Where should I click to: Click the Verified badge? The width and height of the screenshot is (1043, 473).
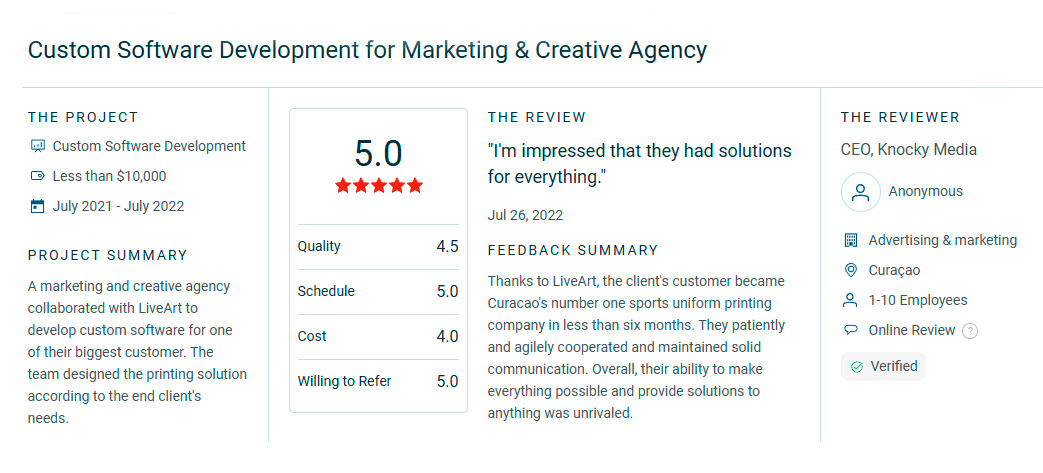pos(883,367)
